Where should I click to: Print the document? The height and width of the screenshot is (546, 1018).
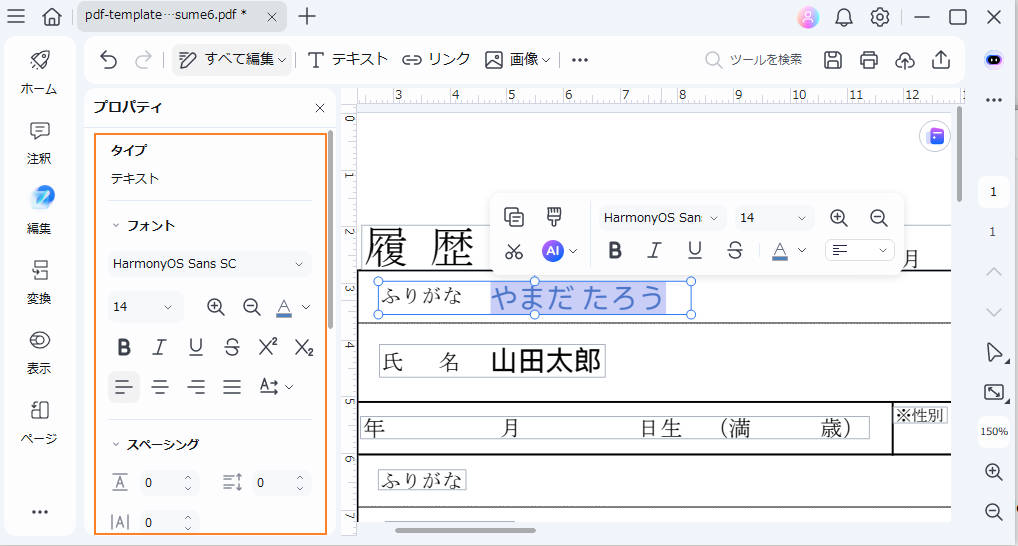pyautogui.click(x=869, y=60)
